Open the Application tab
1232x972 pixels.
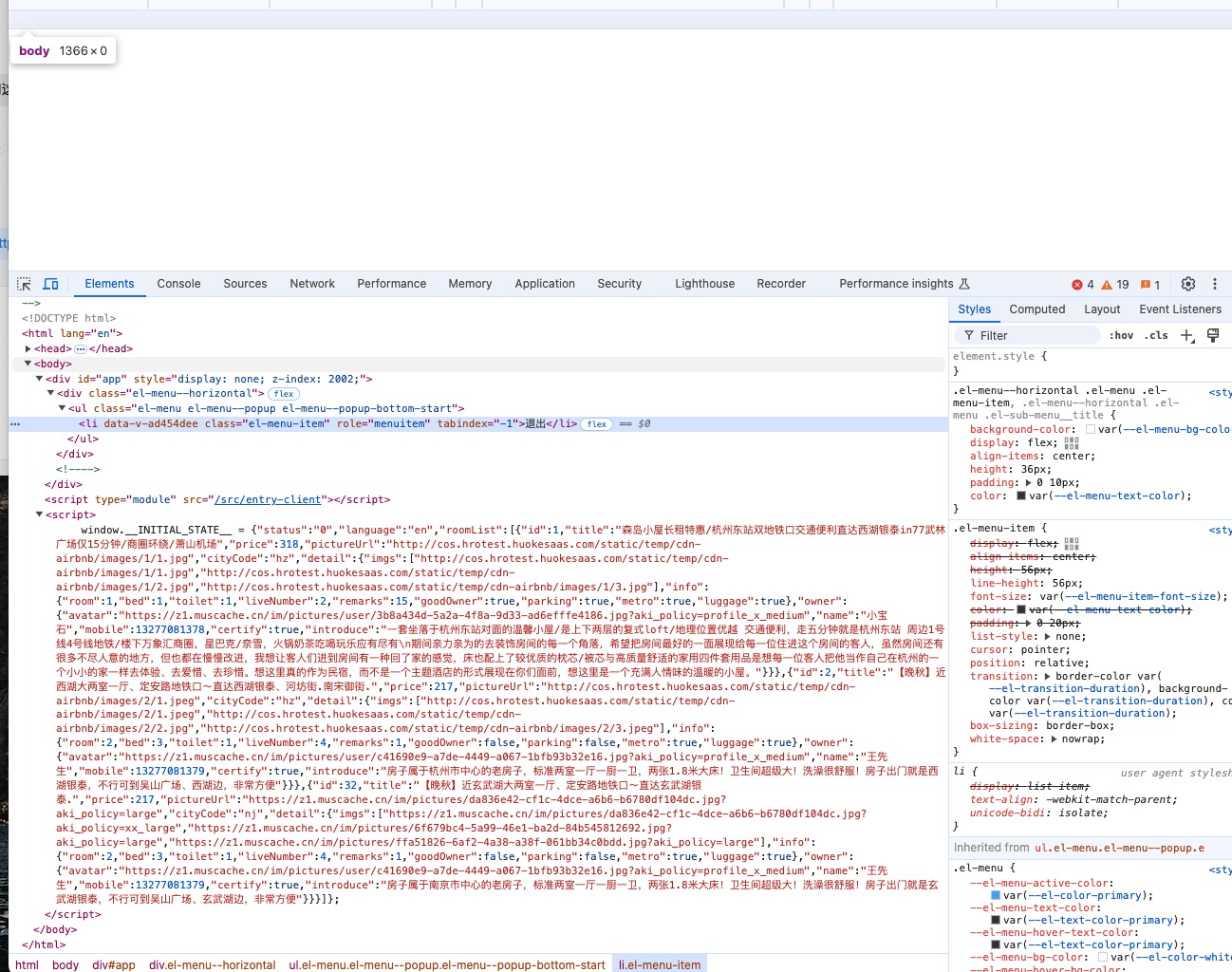pos(545,284)
